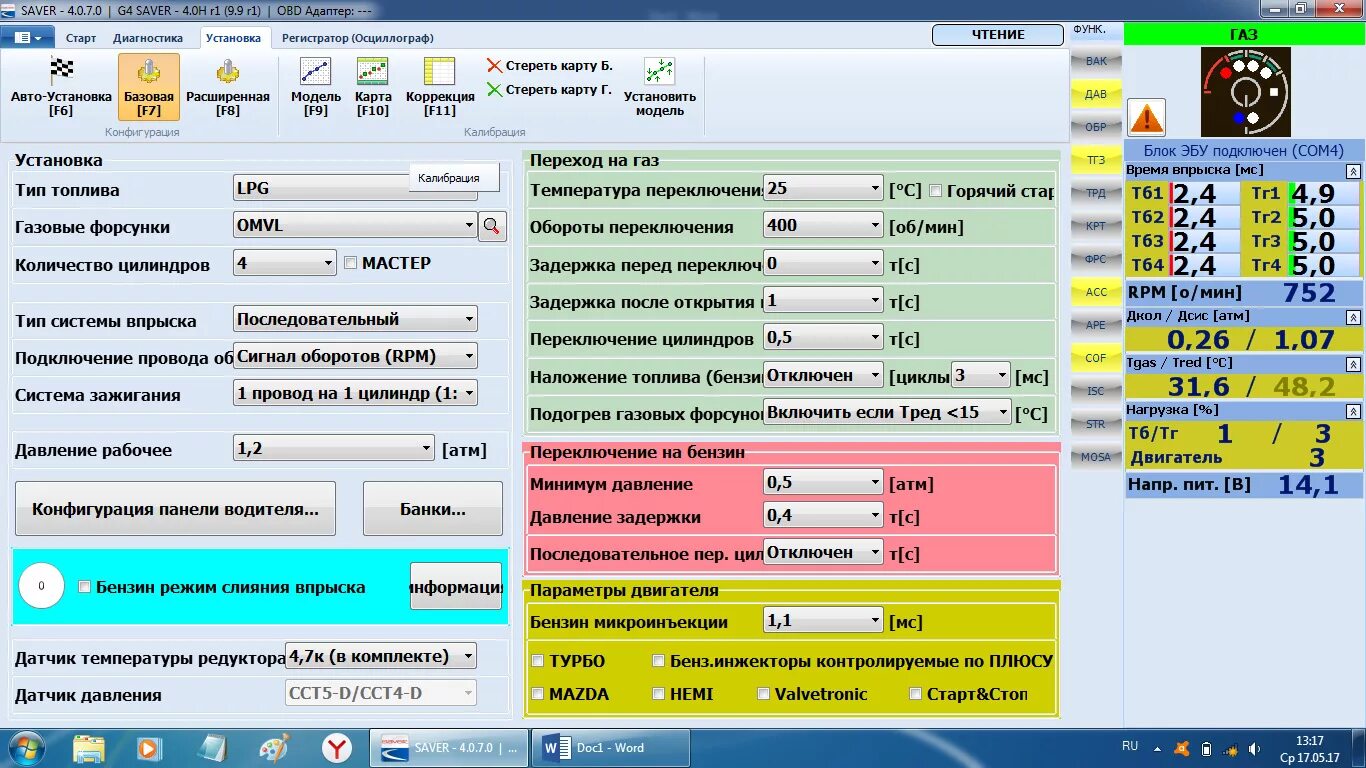Open Windows Start menu orb

(26, 748)
